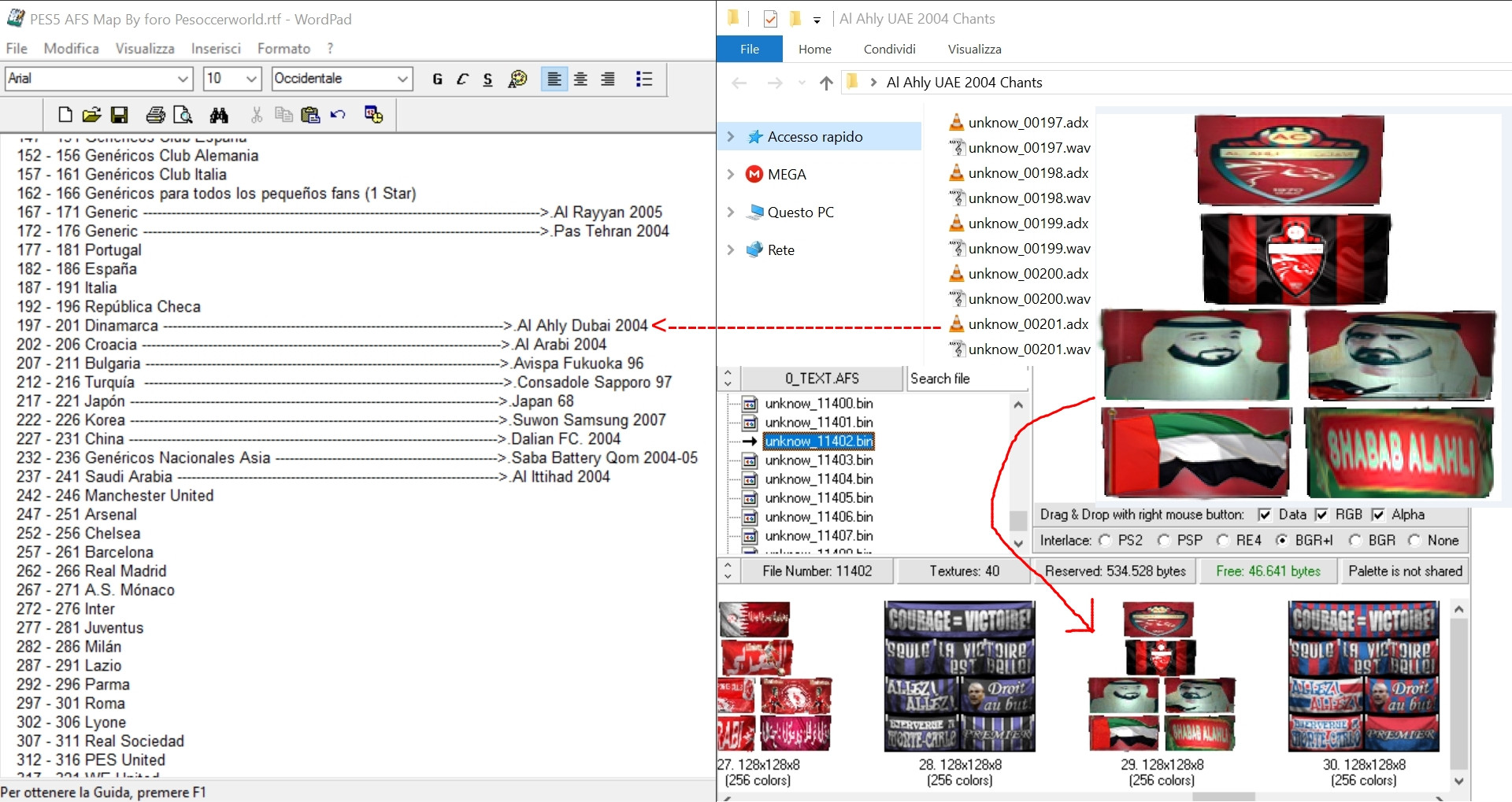Screen dimensions: 1512x802
Task: Open the WordPad File menu
Action: [x=17, y=49]
